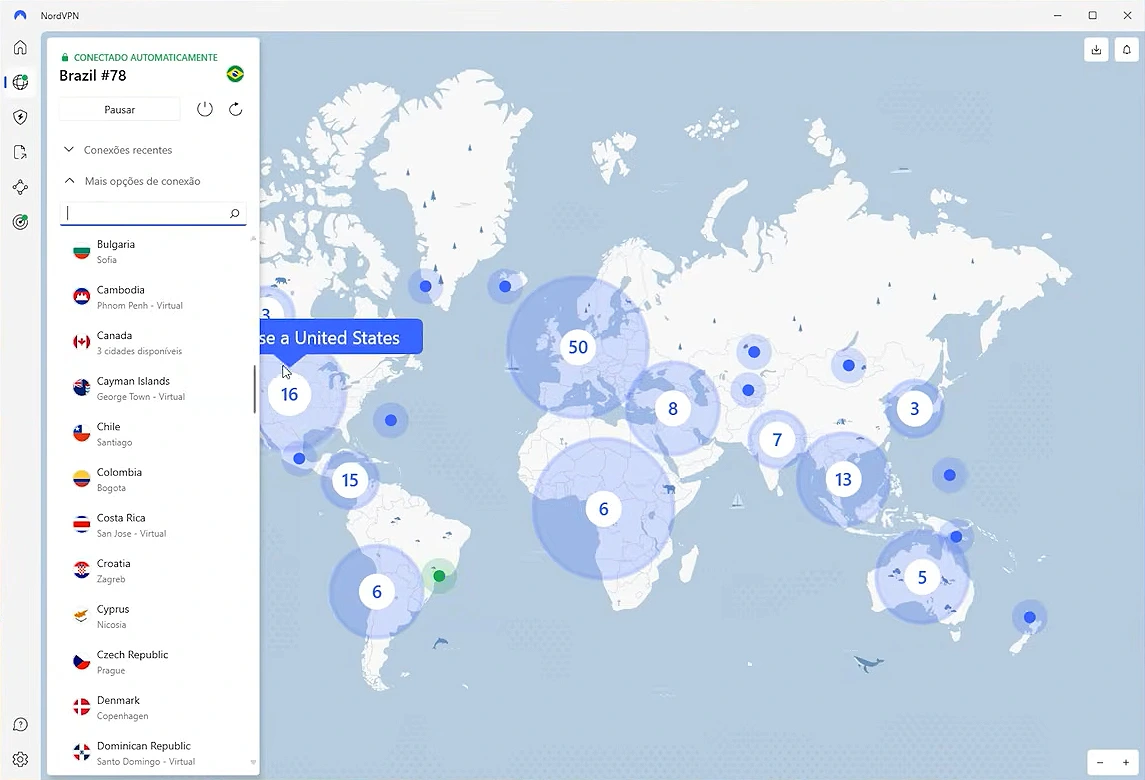
Task: Click the server list scrollbar thumb
Action: (x=255, y=389)
